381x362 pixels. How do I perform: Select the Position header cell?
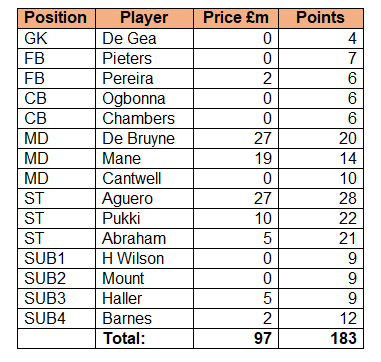(56, 18)
